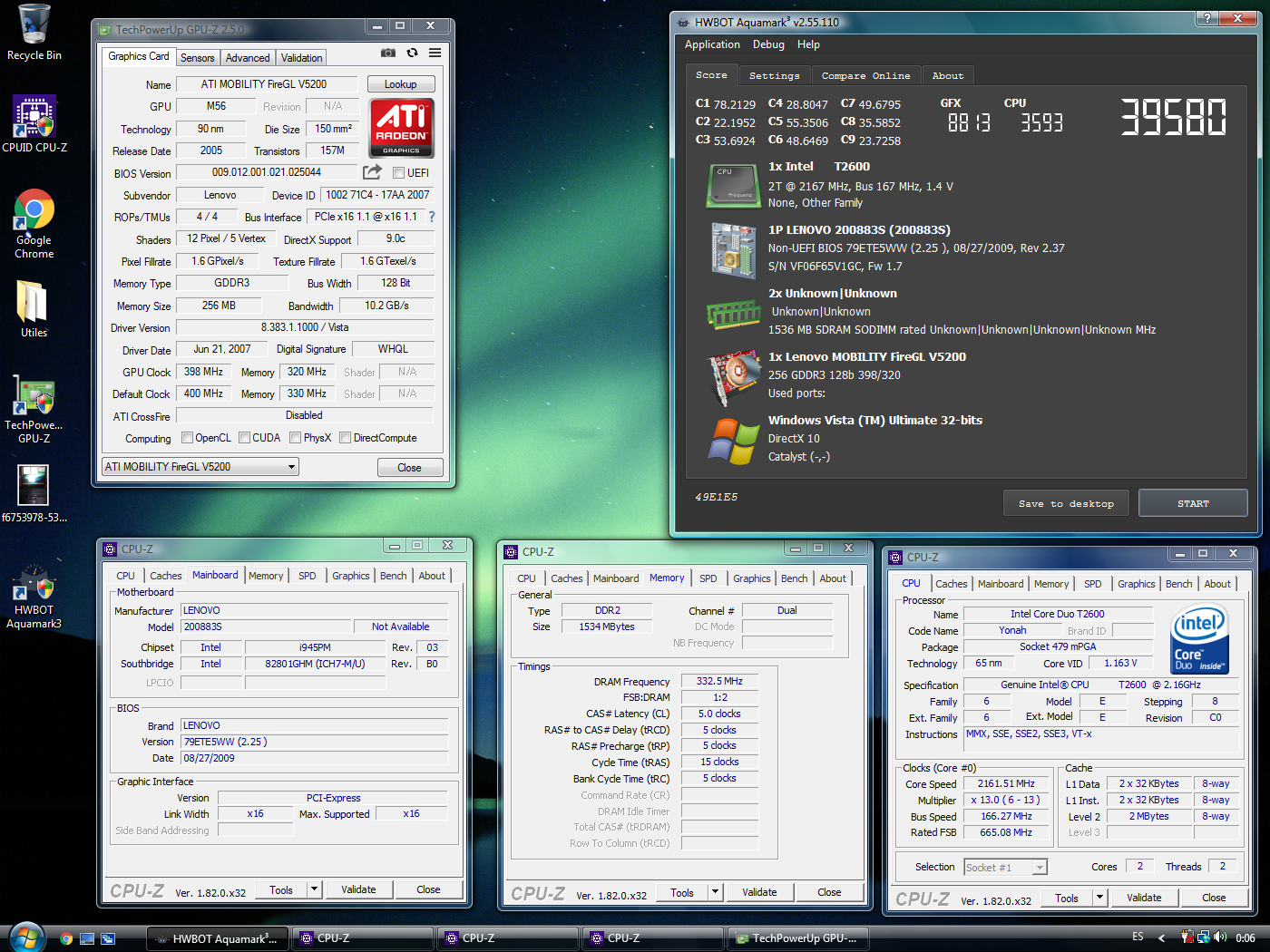Click the BIOS export share icon in GPU-Z
This screenshot has width=1270, height=952.
click(x=372, y=172)
